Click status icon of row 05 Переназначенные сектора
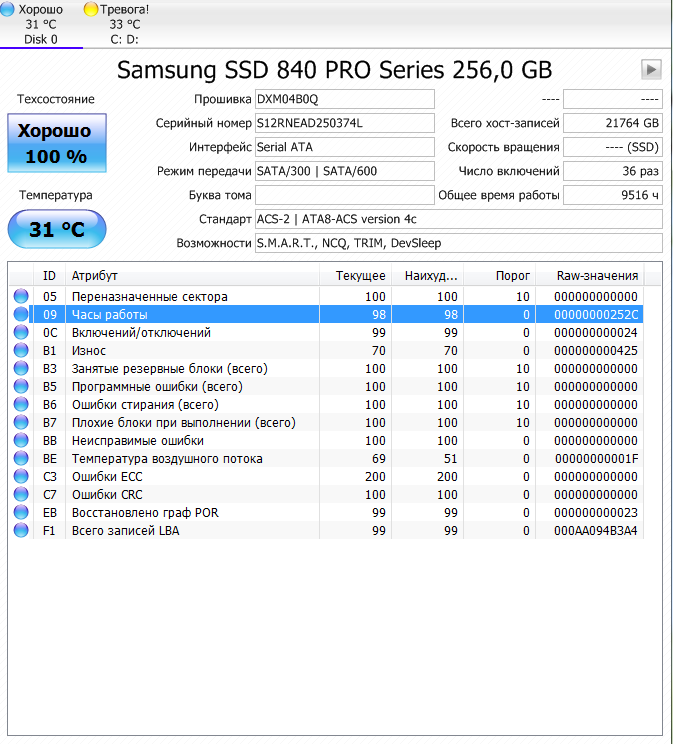The height and width of the screenshot is (744, 673). (21, 296)
